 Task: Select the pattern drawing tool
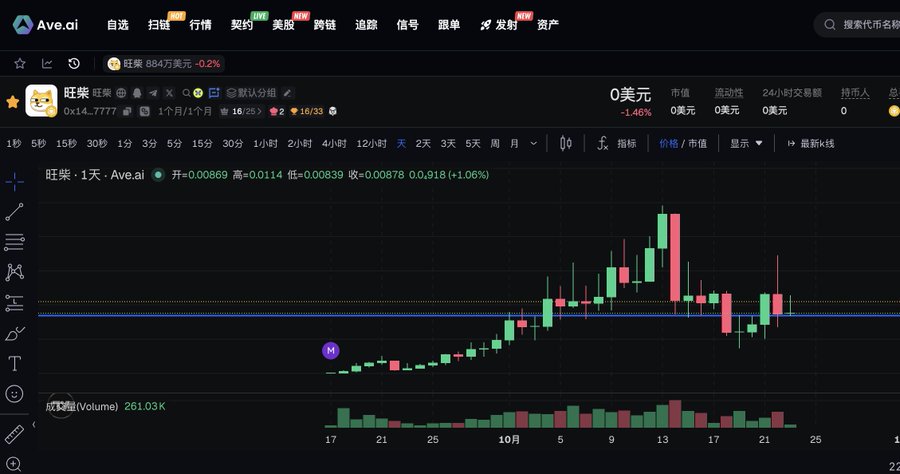pos(14,272)
